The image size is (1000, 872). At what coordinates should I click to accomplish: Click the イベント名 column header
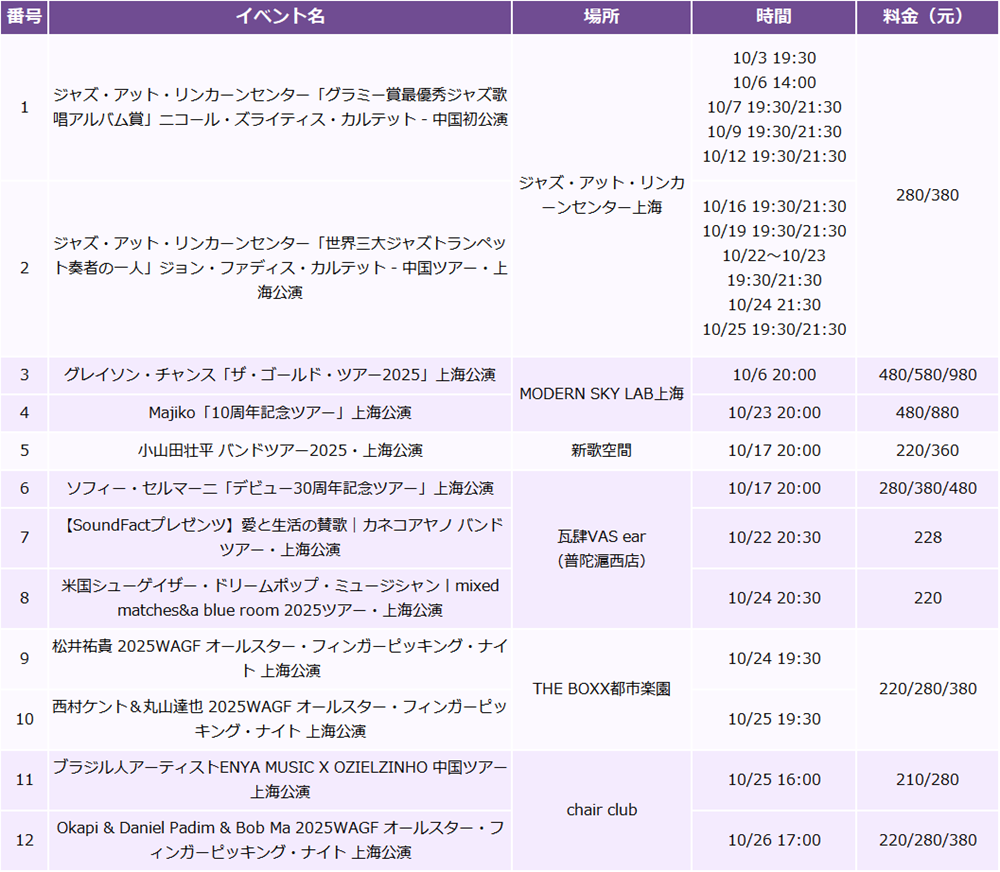tap(280, 17)
